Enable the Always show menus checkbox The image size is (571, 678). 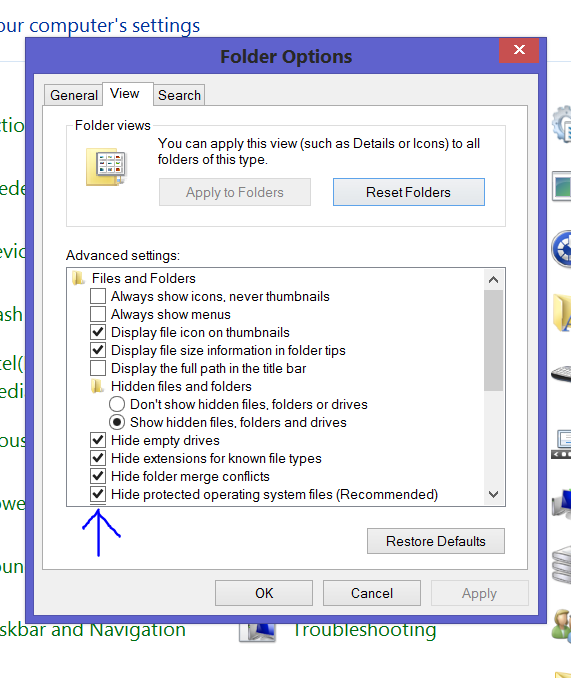(98, 314)
